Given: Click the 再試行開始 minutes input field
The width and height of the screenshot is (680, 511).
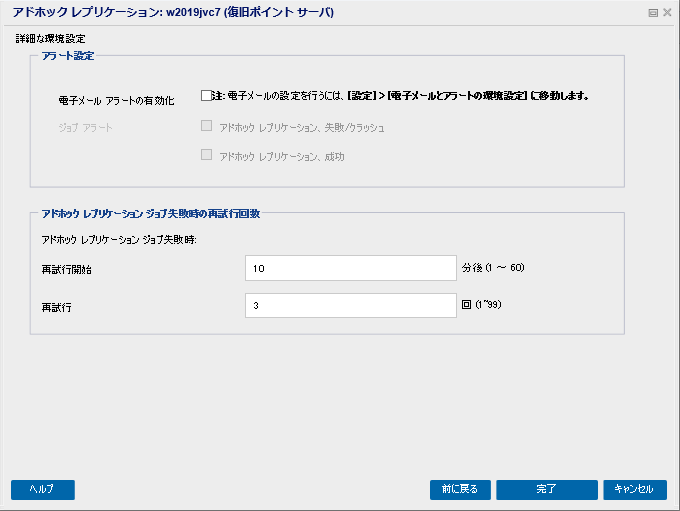Looking at the screenshot, I should [x=350, y=268].
